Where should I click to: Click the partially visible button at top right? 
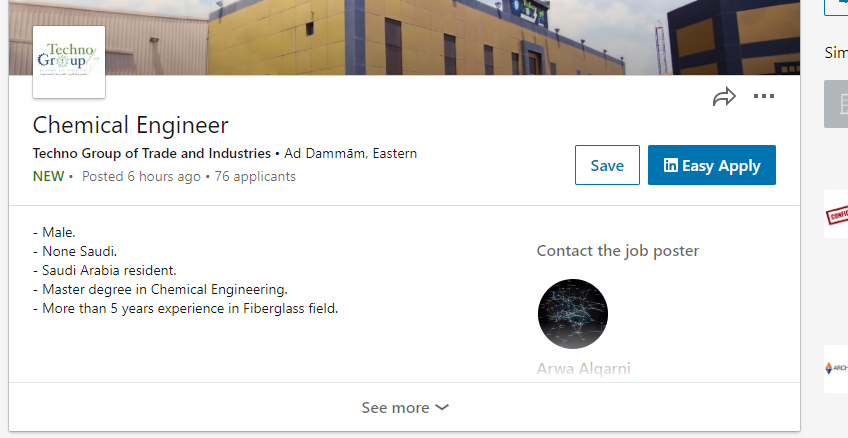click(x=836, y=8)
